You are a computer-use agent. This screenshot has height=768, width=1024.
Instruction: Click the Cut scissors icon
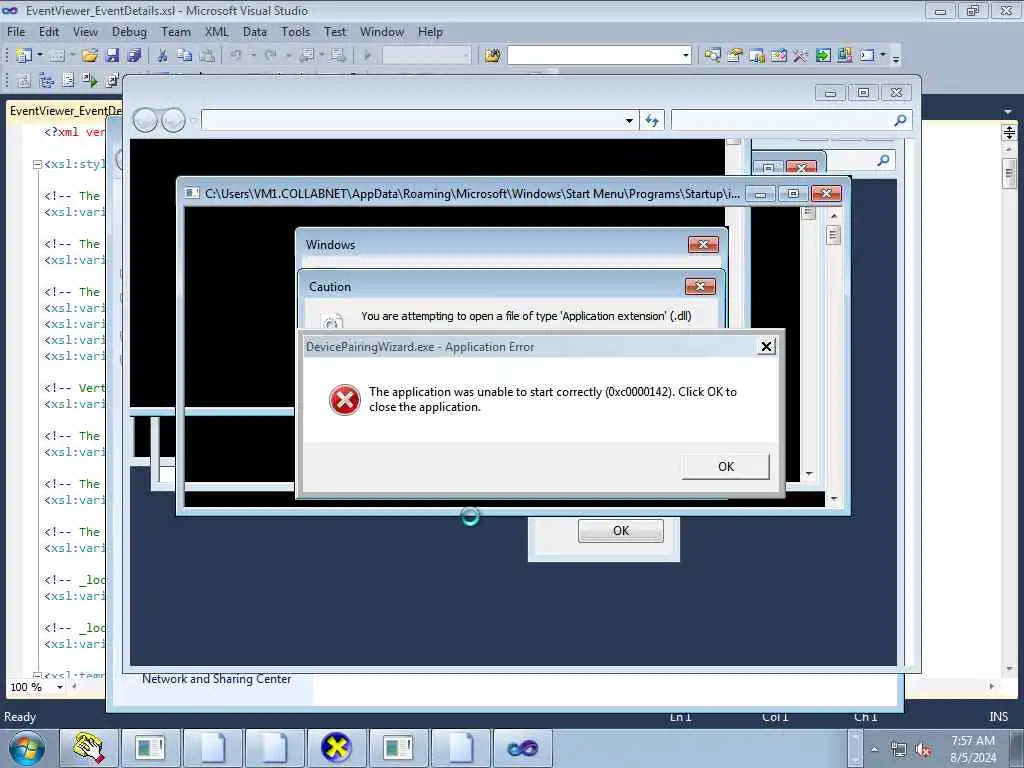click(x=163, y=56)
